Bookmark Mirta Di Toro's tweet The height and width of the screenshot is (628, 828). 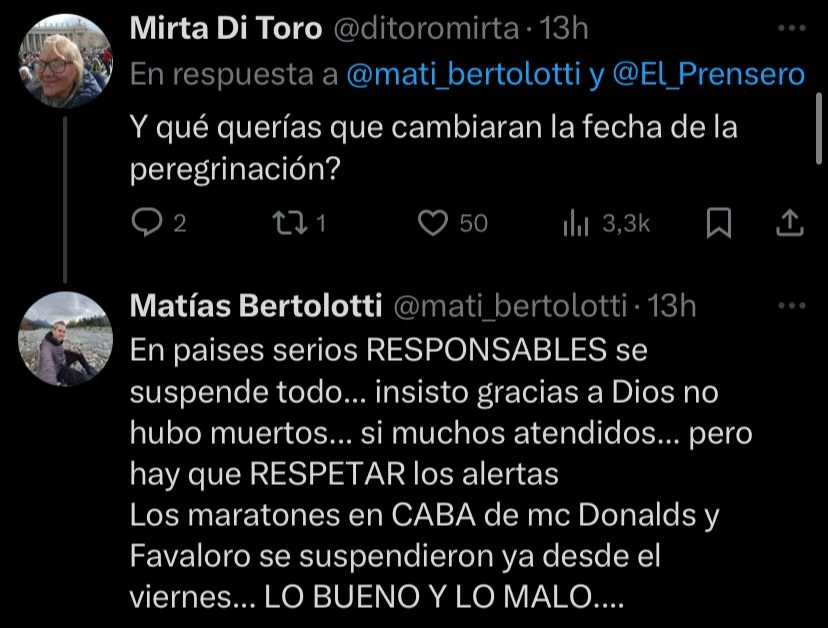tap(718, 223)
